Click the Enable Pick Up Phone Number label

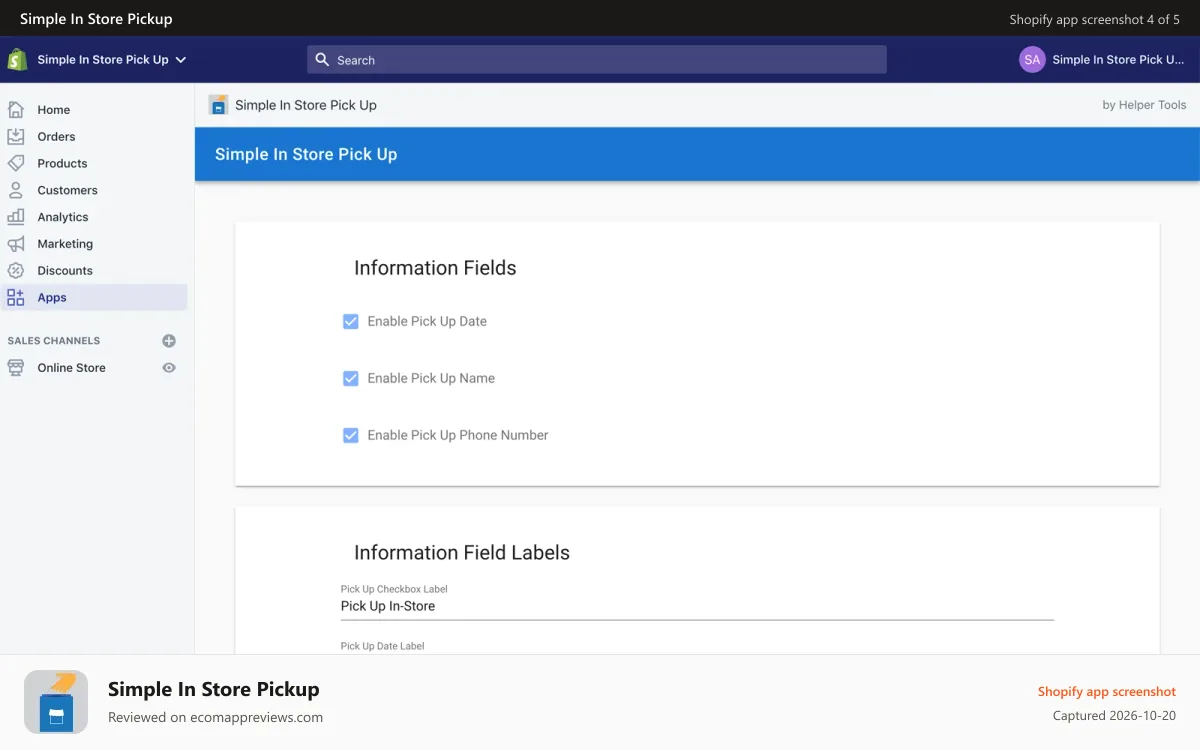pyautogui.click(x=458, y=435)
